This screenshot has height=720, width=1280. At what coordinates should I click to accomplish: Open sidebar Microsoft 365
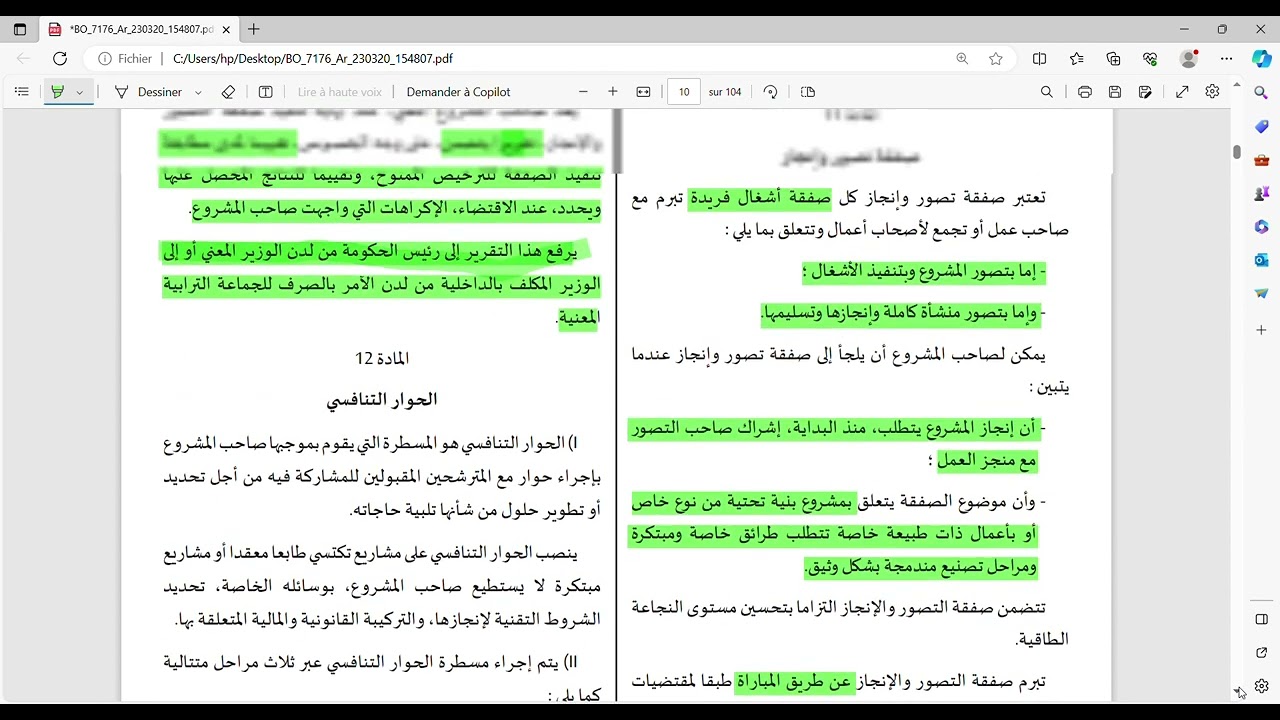coord(1262,227)
